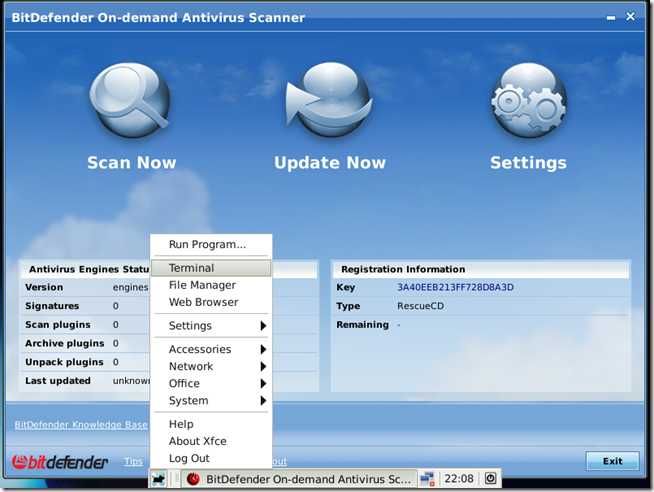Image resolution: width=654 pixels, height=492 pixels.
Task: Expand the System submenu
Action: [x=211, y=401]
